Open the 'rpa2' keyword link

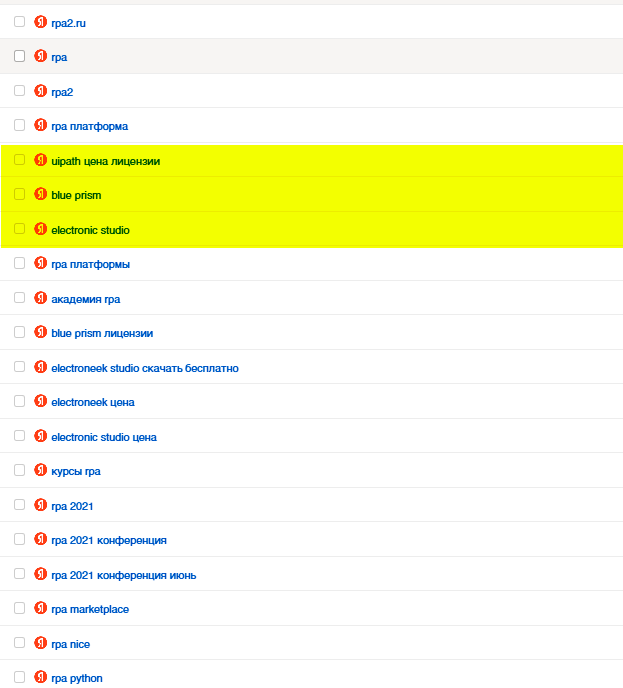pyautogui.click(x=62, y=93)
